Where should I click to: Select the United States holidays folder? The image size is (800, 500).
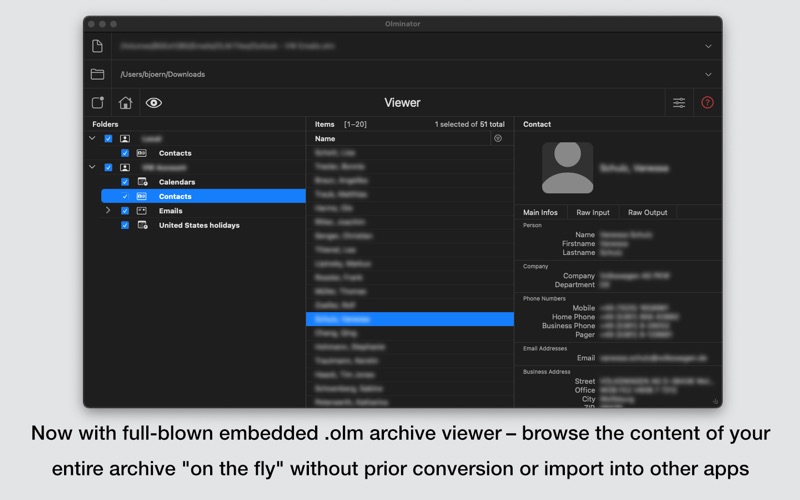[199, 225]
